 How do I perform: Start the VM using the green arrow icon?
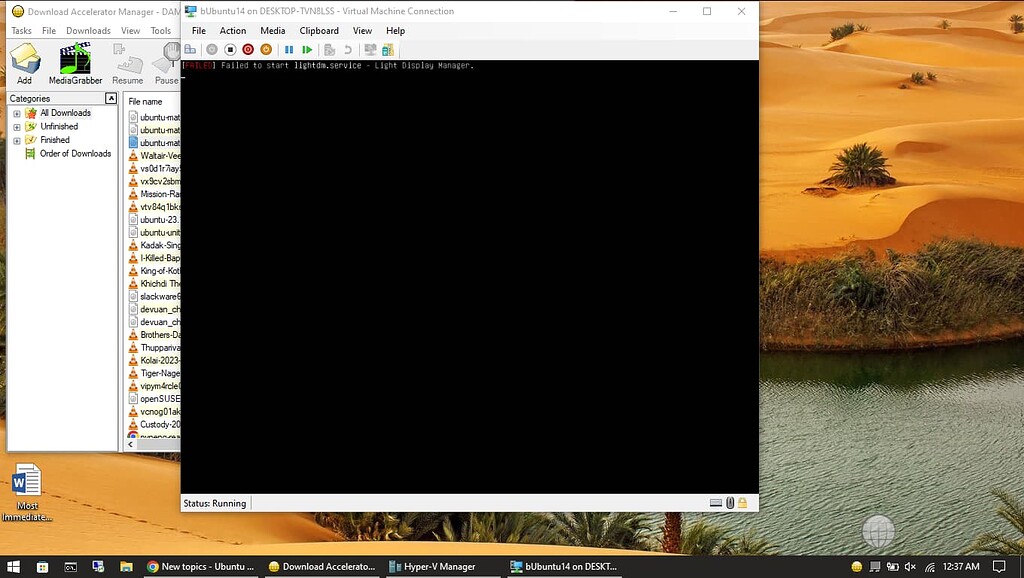307,49
